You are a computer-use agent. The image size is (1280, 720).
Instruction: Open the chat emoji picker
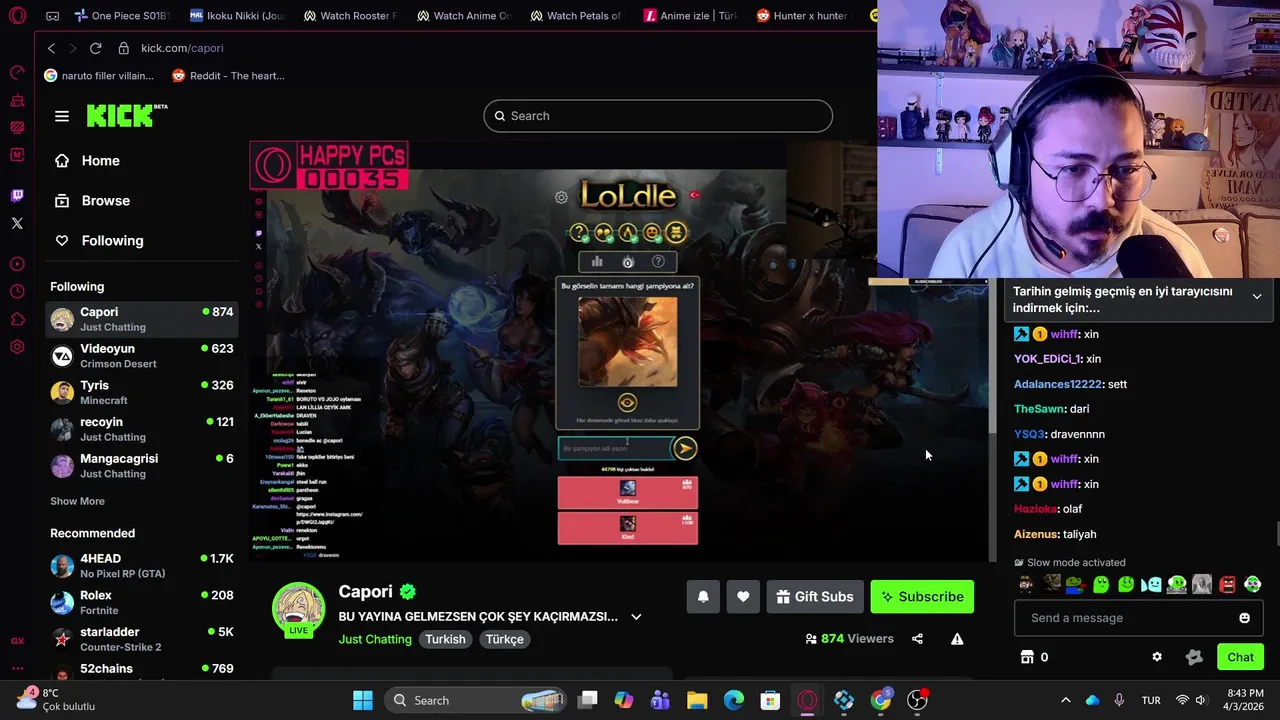[x=1244, y=618]
